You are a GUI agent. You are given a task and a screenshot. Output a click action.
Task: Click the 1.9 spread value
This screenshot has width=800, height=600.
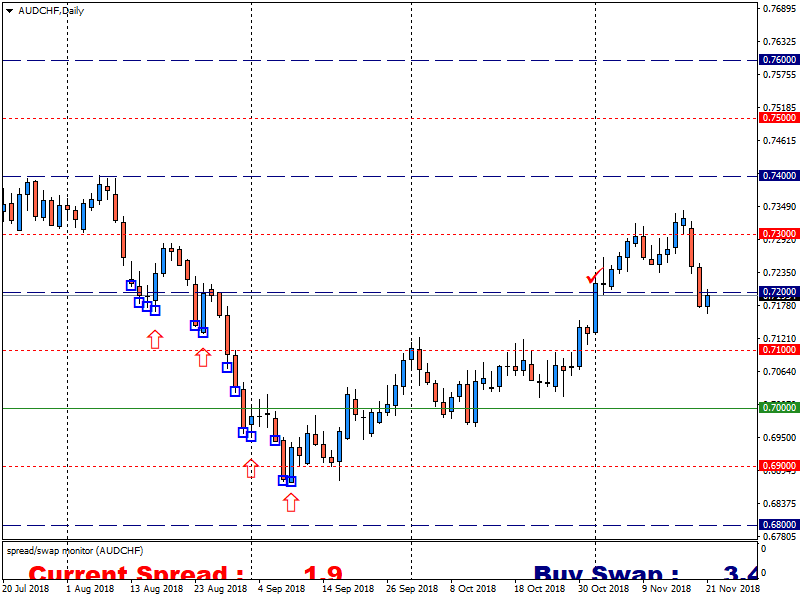[323, 573]
